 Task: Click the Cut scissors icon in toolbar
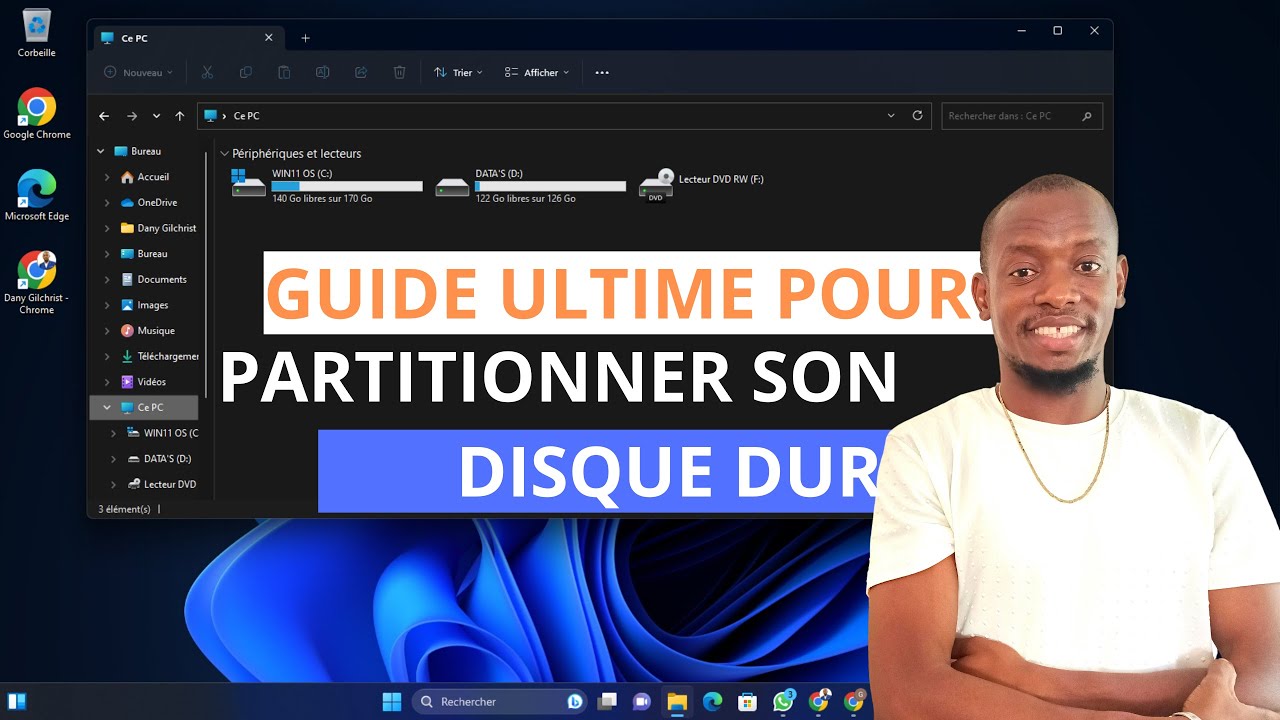207,72
